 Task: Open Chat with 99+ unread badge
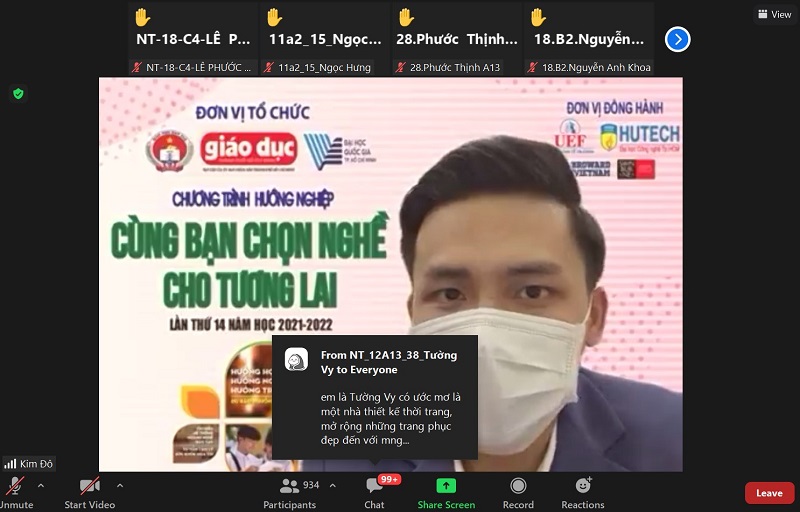pos(375,491)
